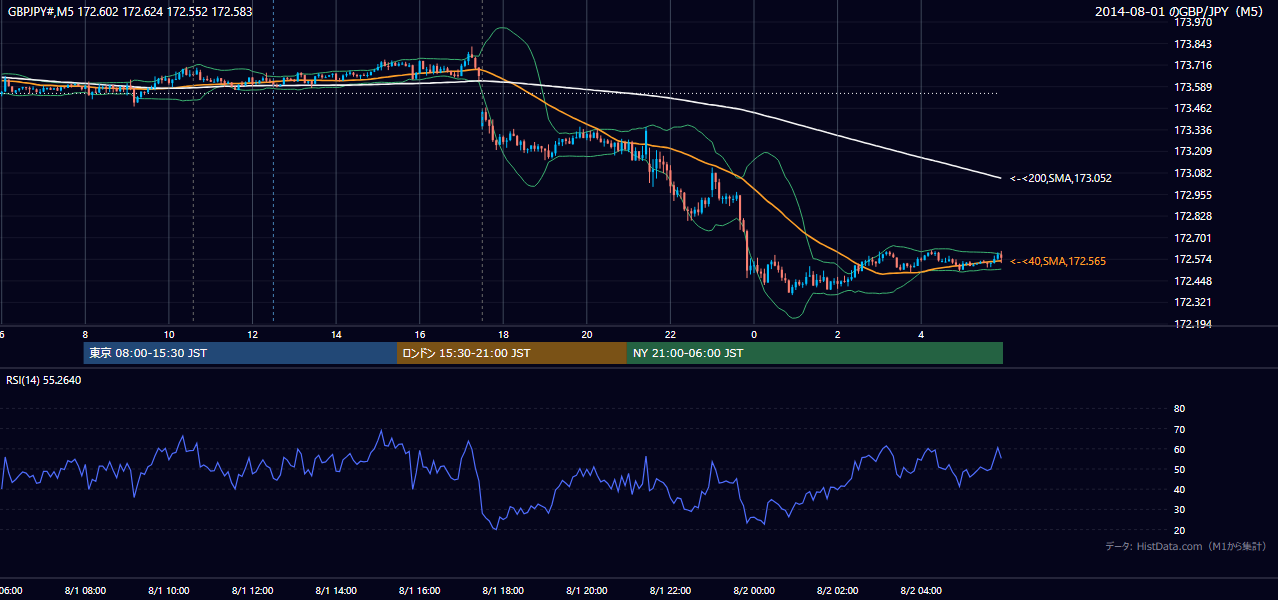
Task: Click the 8/1 14:00 bottom time label
Action: (x=336, y=591)
